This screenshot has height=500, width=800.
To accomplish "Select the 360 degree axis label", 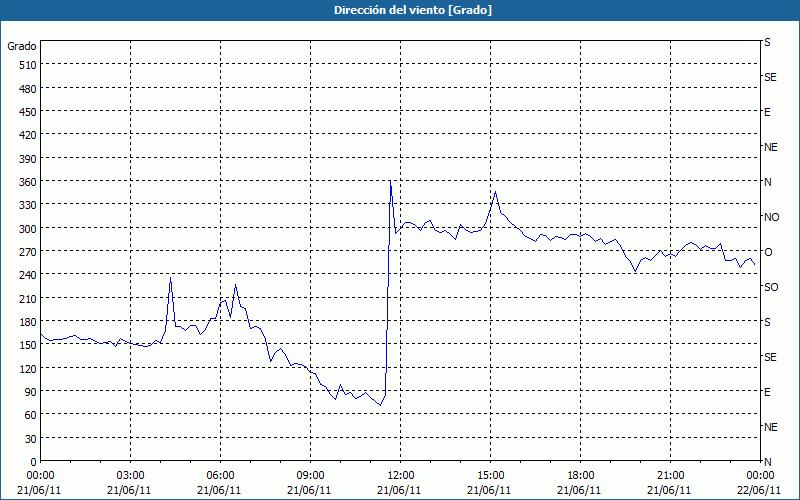I will tap(28, 182).
